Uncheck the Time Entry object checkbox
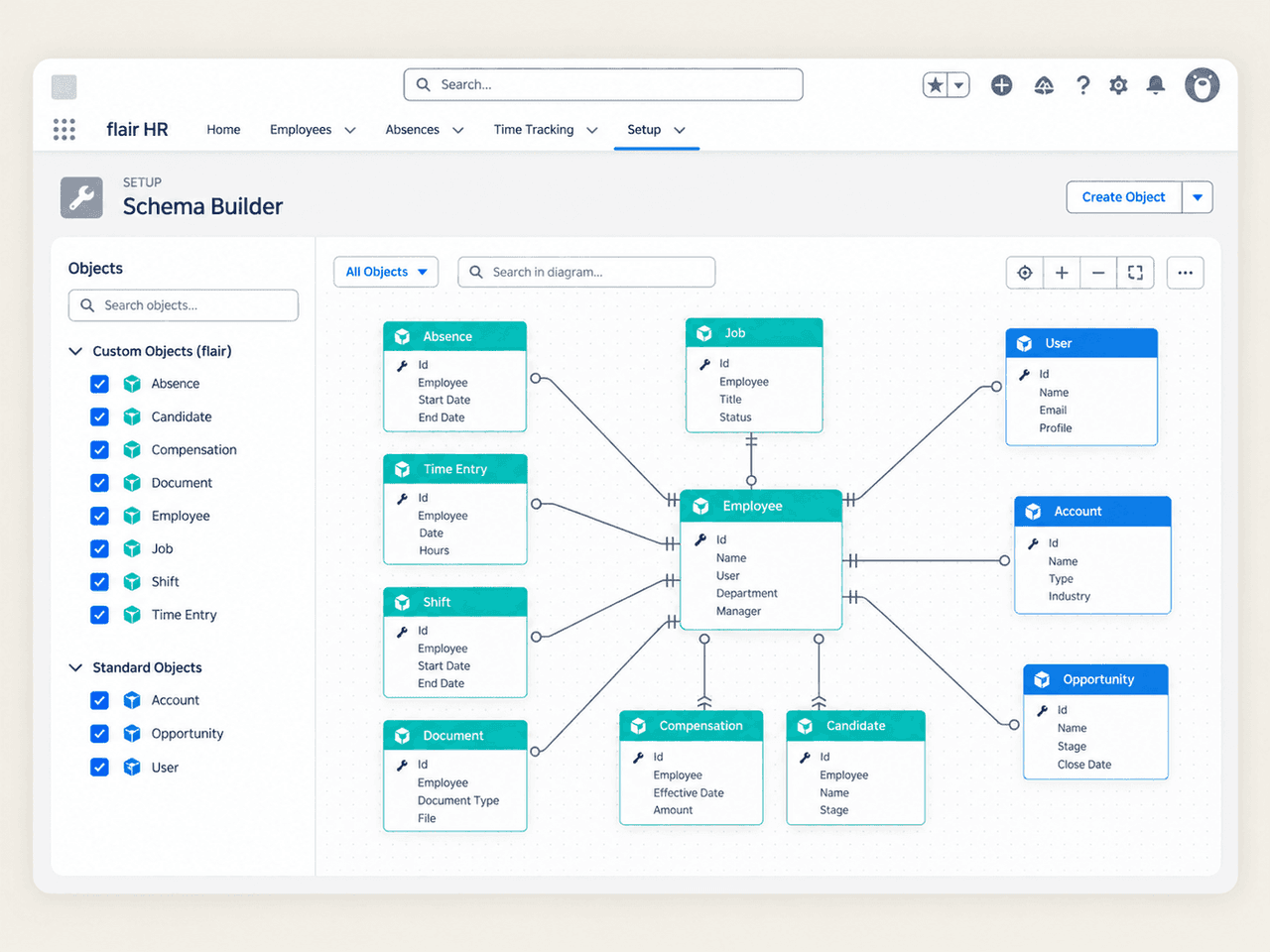1270x952 pixels. [99, 615]
